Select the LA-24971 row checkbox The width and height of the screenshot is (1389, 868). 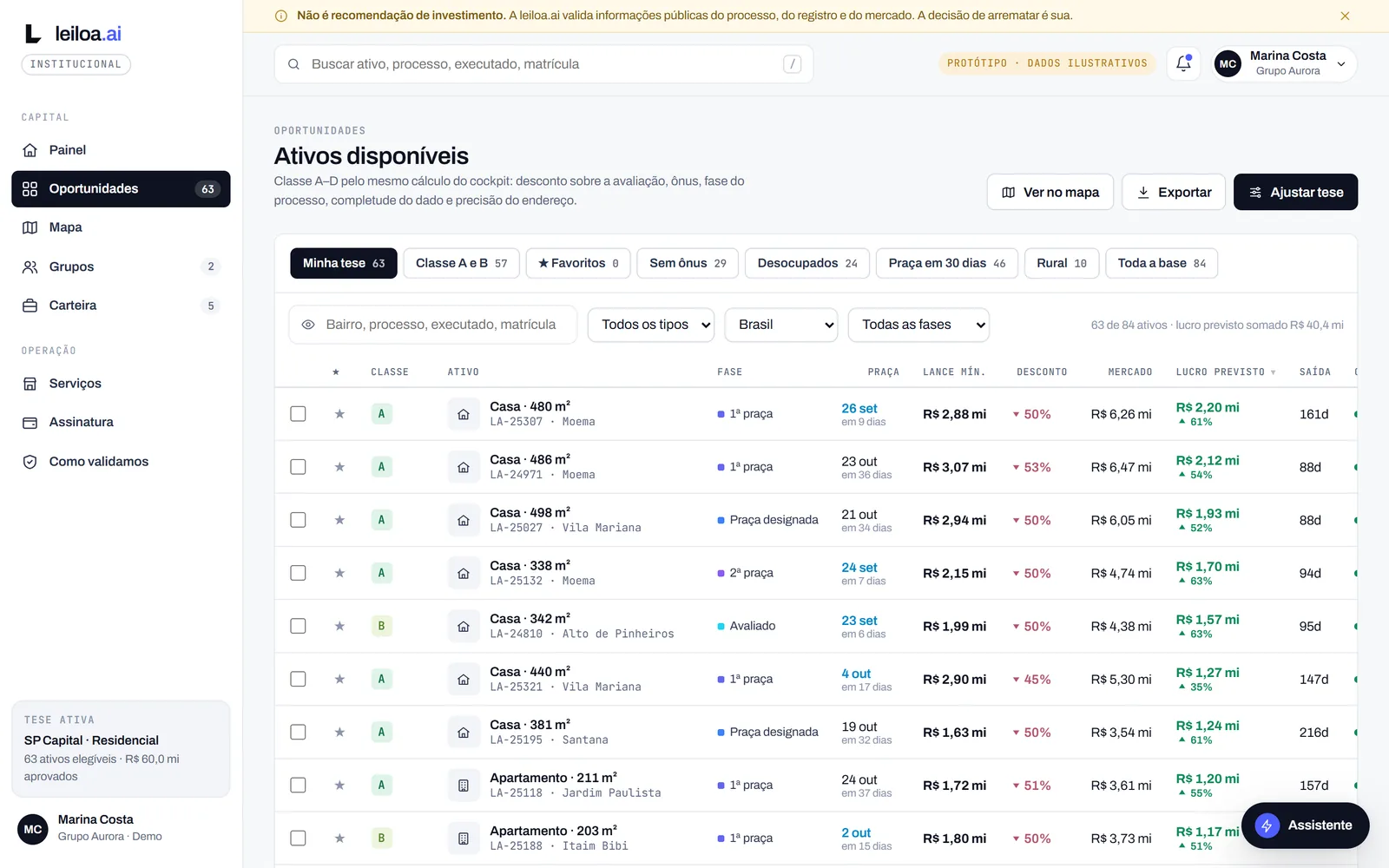pyautogui.click(x=298, y=467)
